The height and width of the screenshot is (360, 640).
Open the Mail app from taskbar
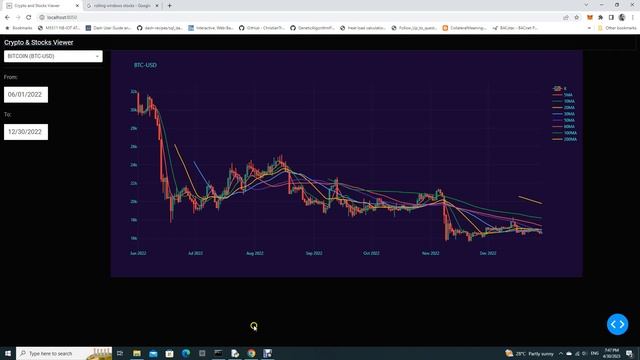point(153,353)
